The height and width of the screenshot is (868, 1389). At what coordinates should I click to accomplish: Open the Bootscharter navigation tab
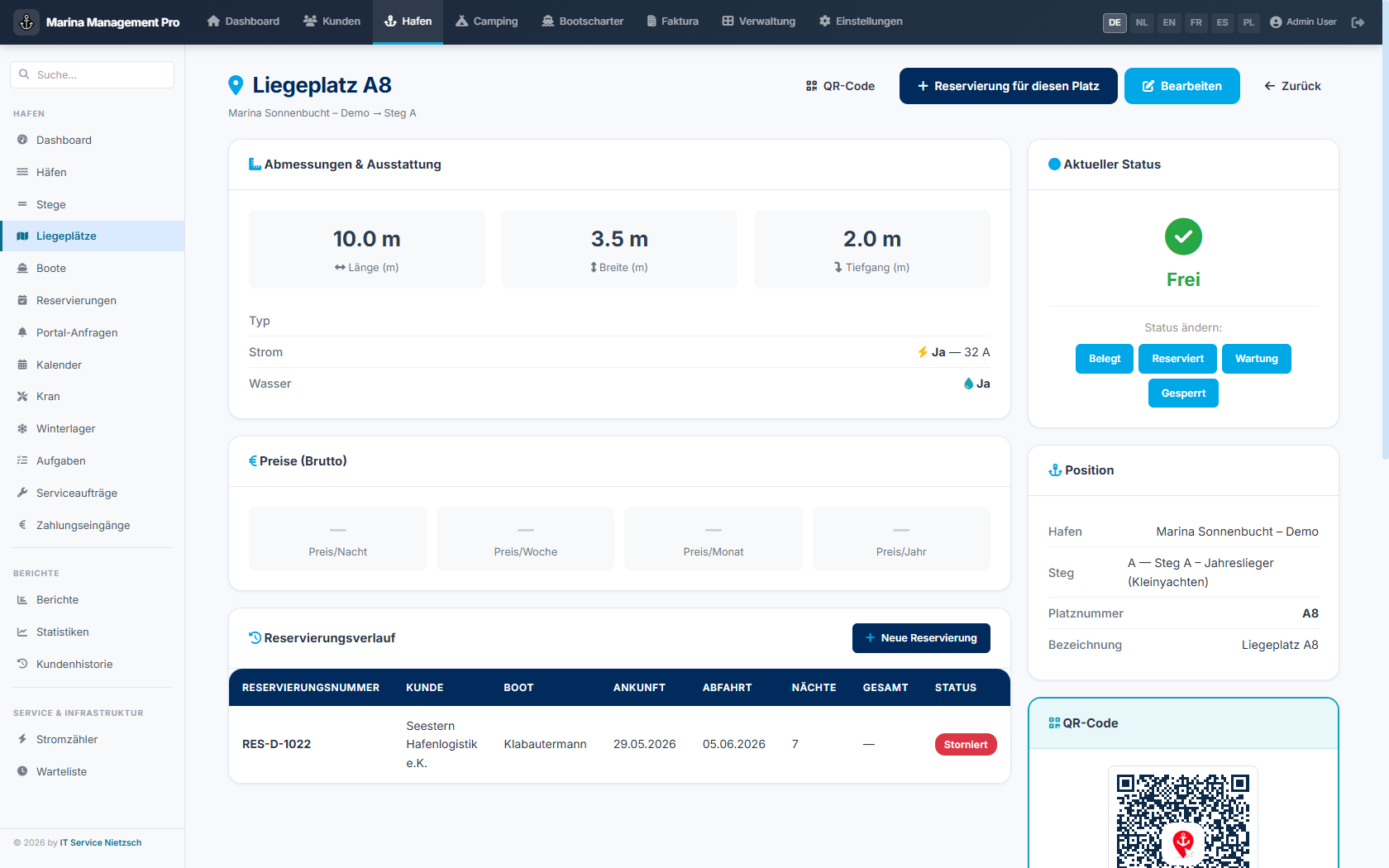(583, 21)
